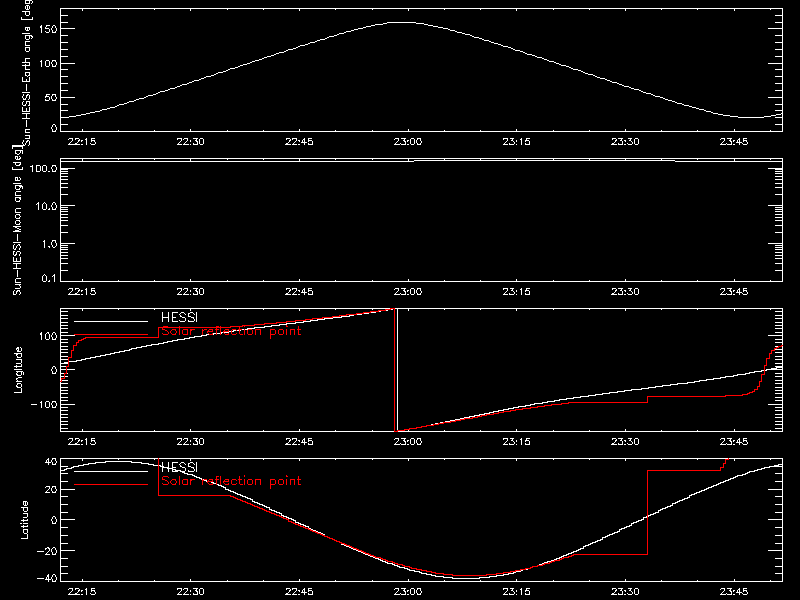Click 150 tick on Sun-HESSI-Earth angle axis
This screenshot has height=600, width=800.
coord(48,29)
